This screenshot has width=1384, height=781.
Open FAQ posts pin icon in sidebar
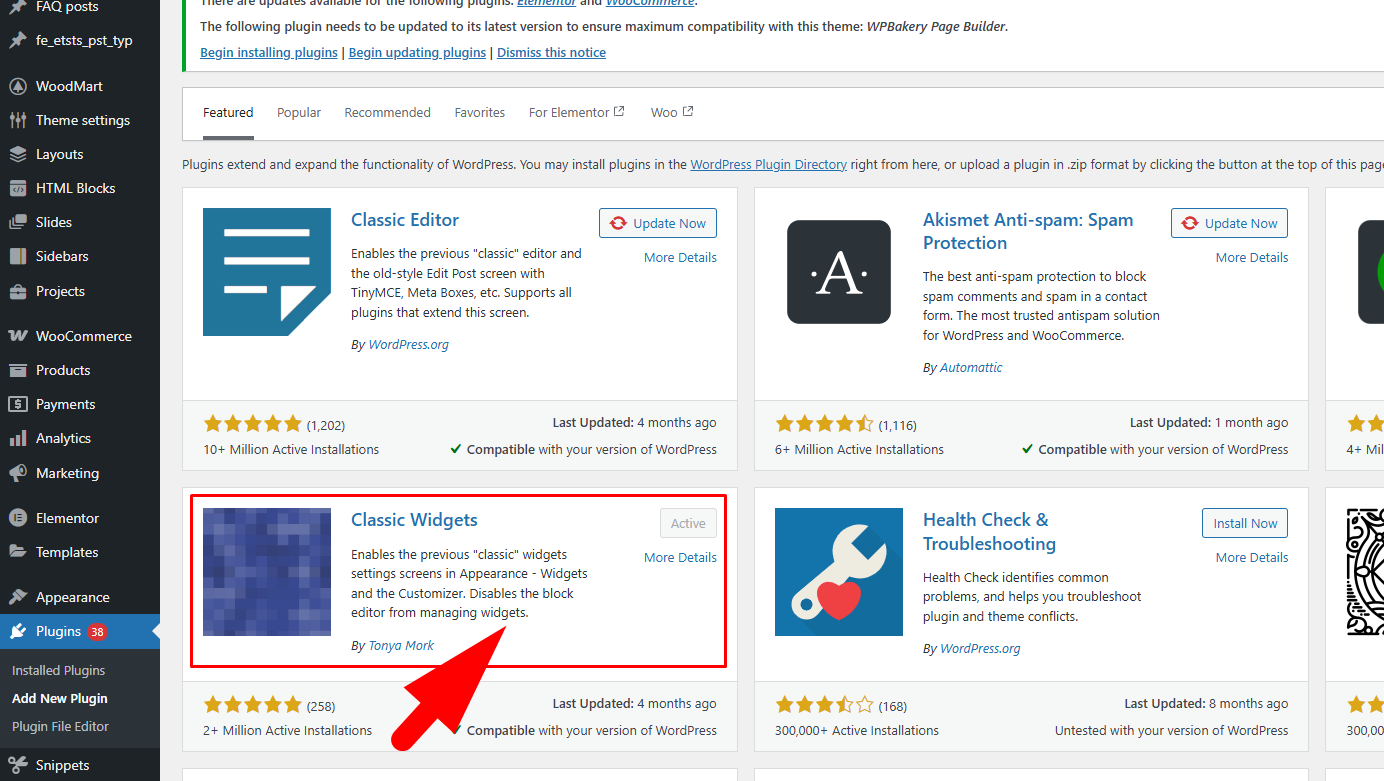click(x=18, y=7)
